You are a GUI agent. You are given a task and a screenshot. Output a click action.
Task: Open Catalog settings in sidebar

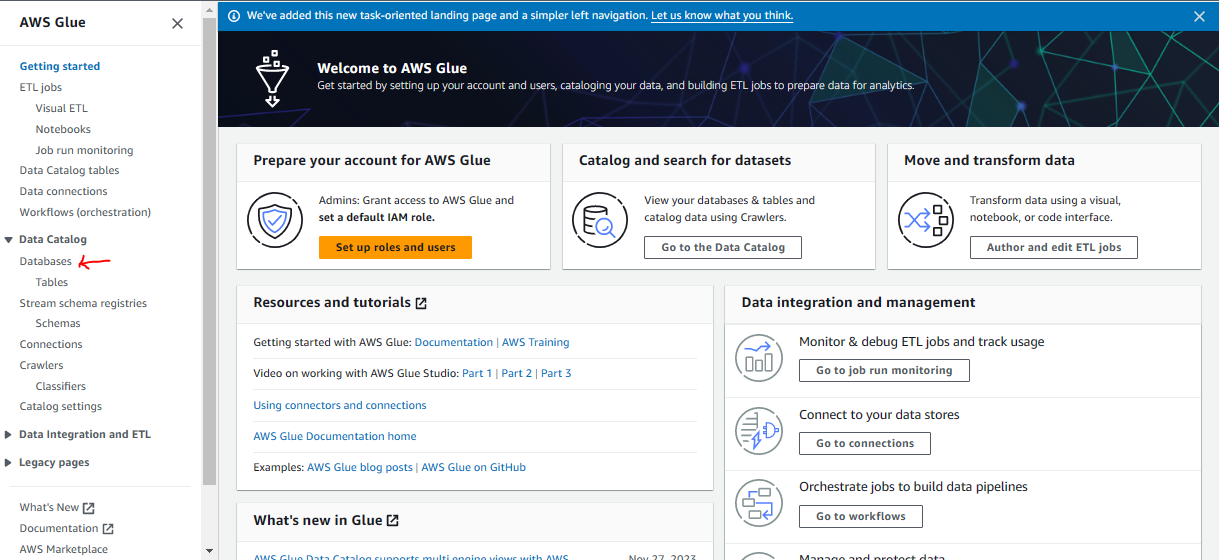click(61, 406)
